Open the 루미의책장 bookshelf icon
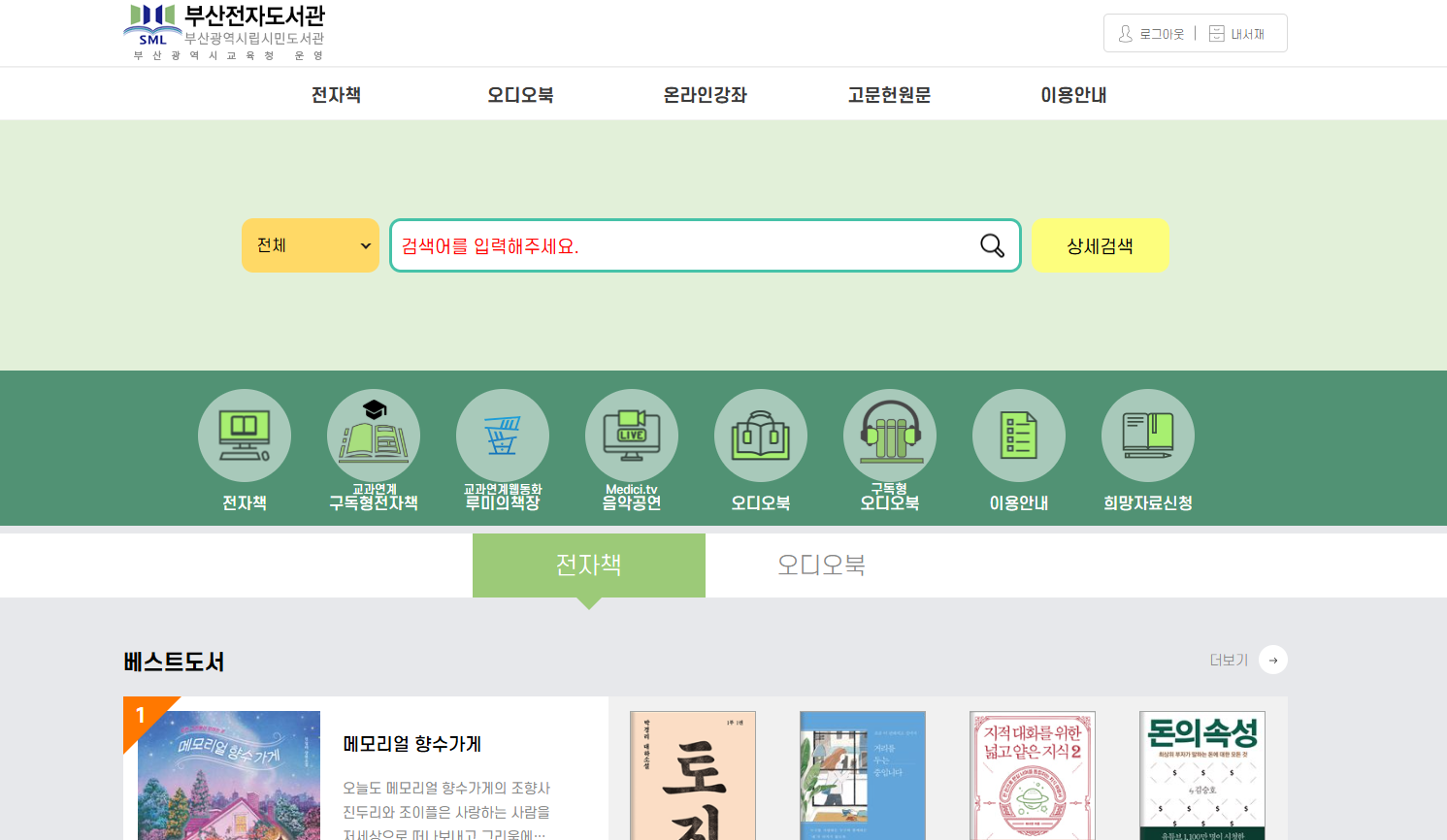 click(503, 436)
